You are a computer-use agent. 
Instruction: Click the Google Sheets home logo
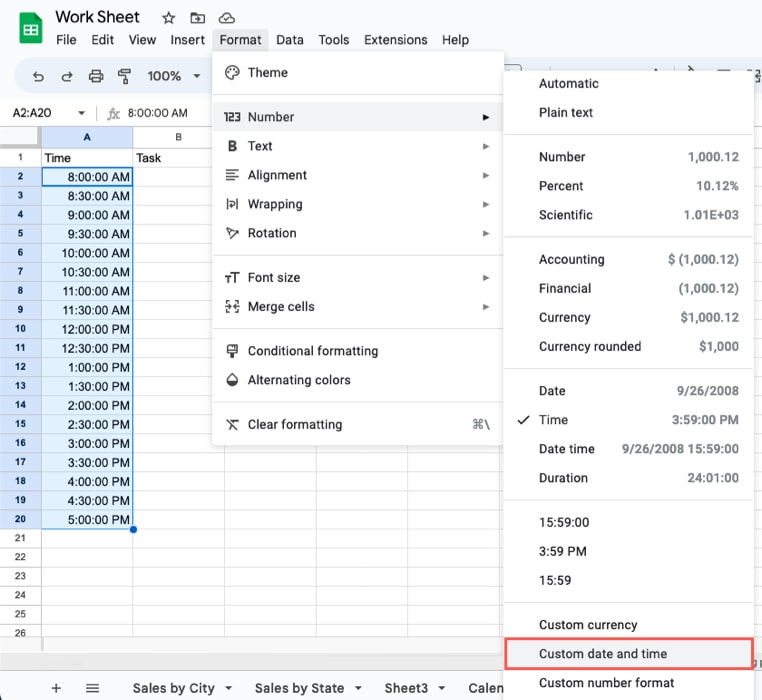coord(31,28)
